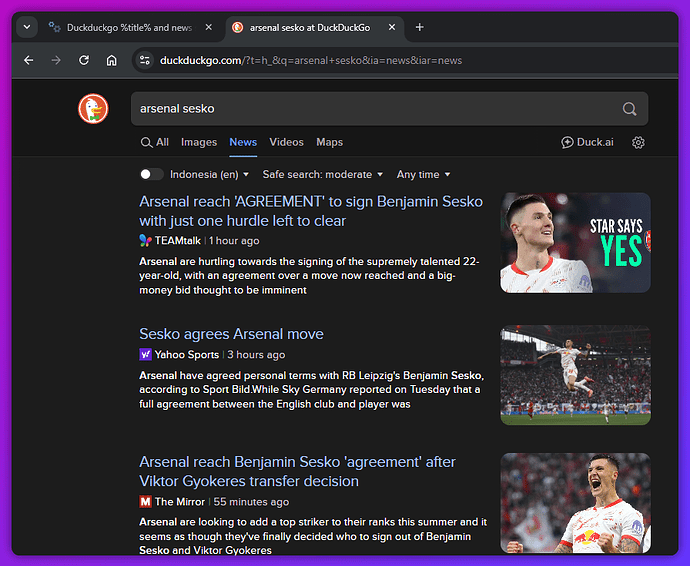Close the 'arsenal sesko at DuckDuckGo' tab
The height and width of the screenshot is (566, 690).
point(392,27)
